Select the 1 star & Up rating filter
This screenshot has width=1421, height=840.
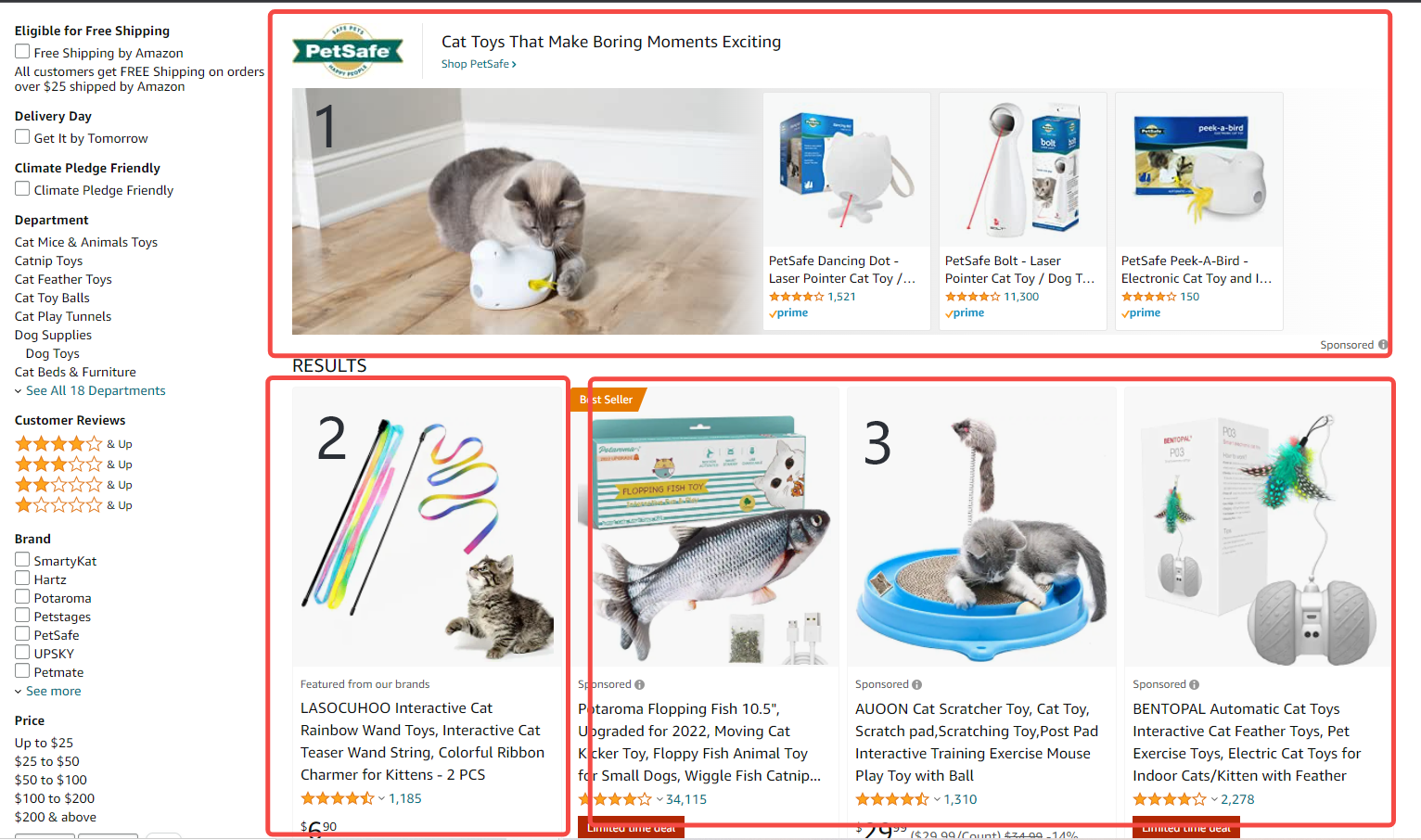[73, 505]
